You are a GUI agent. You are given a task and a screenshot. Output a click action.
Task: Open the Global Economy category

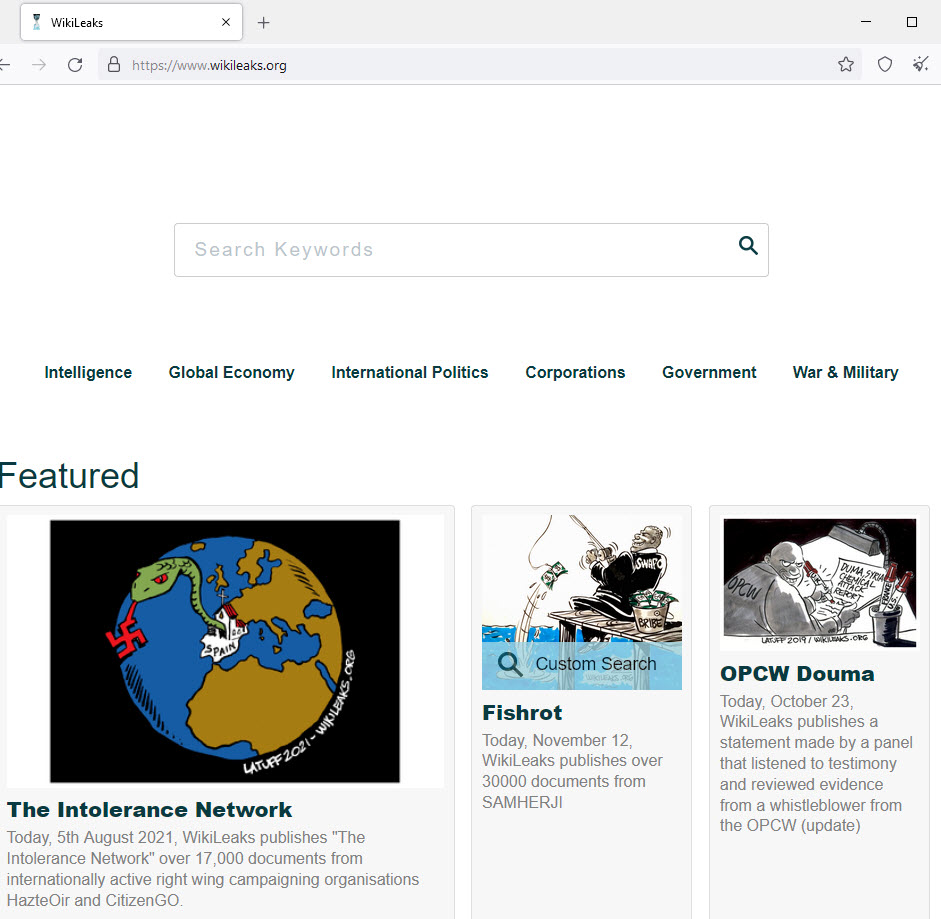[x=232, y=372]
